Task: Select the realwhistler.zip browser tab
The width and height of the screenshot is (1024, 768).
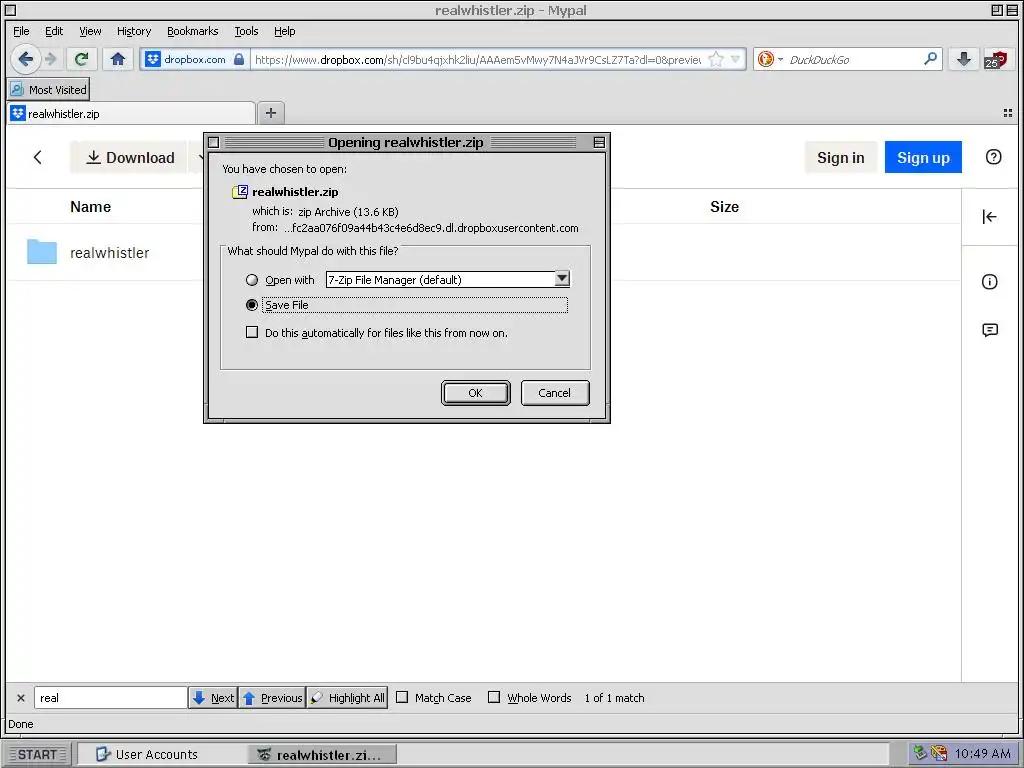Action: (131, 114)
